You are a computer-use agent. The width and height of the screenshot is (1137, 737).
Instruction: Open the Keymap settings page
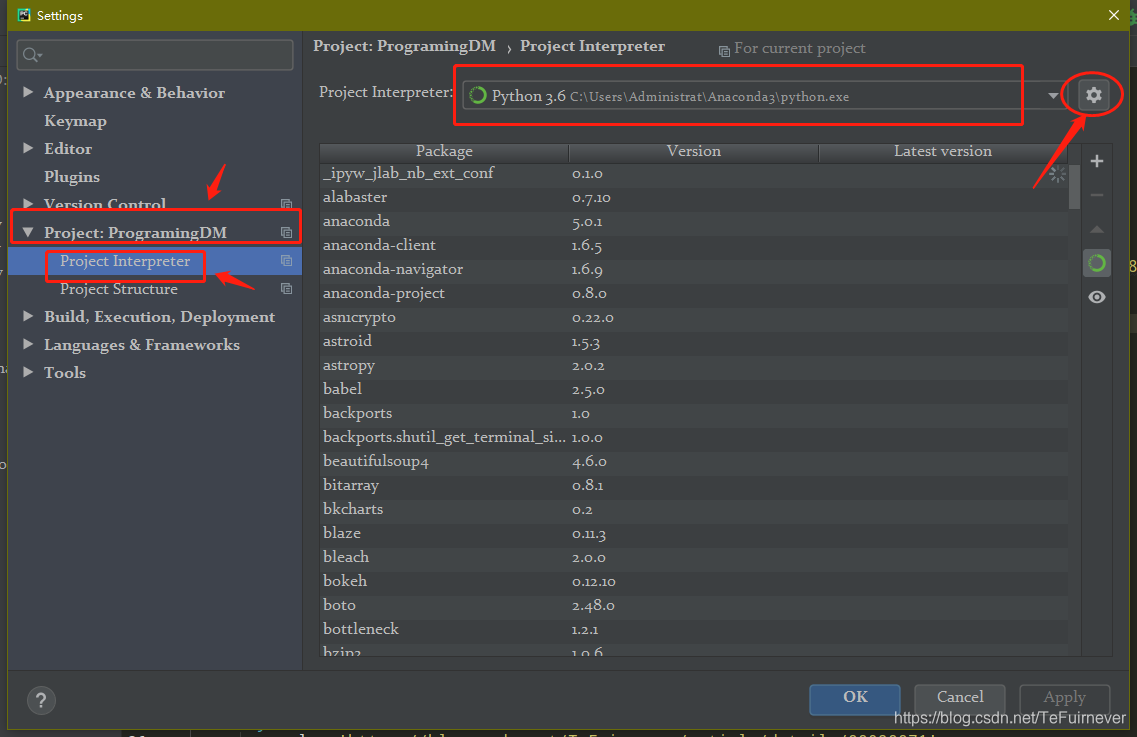pos(75,120)
